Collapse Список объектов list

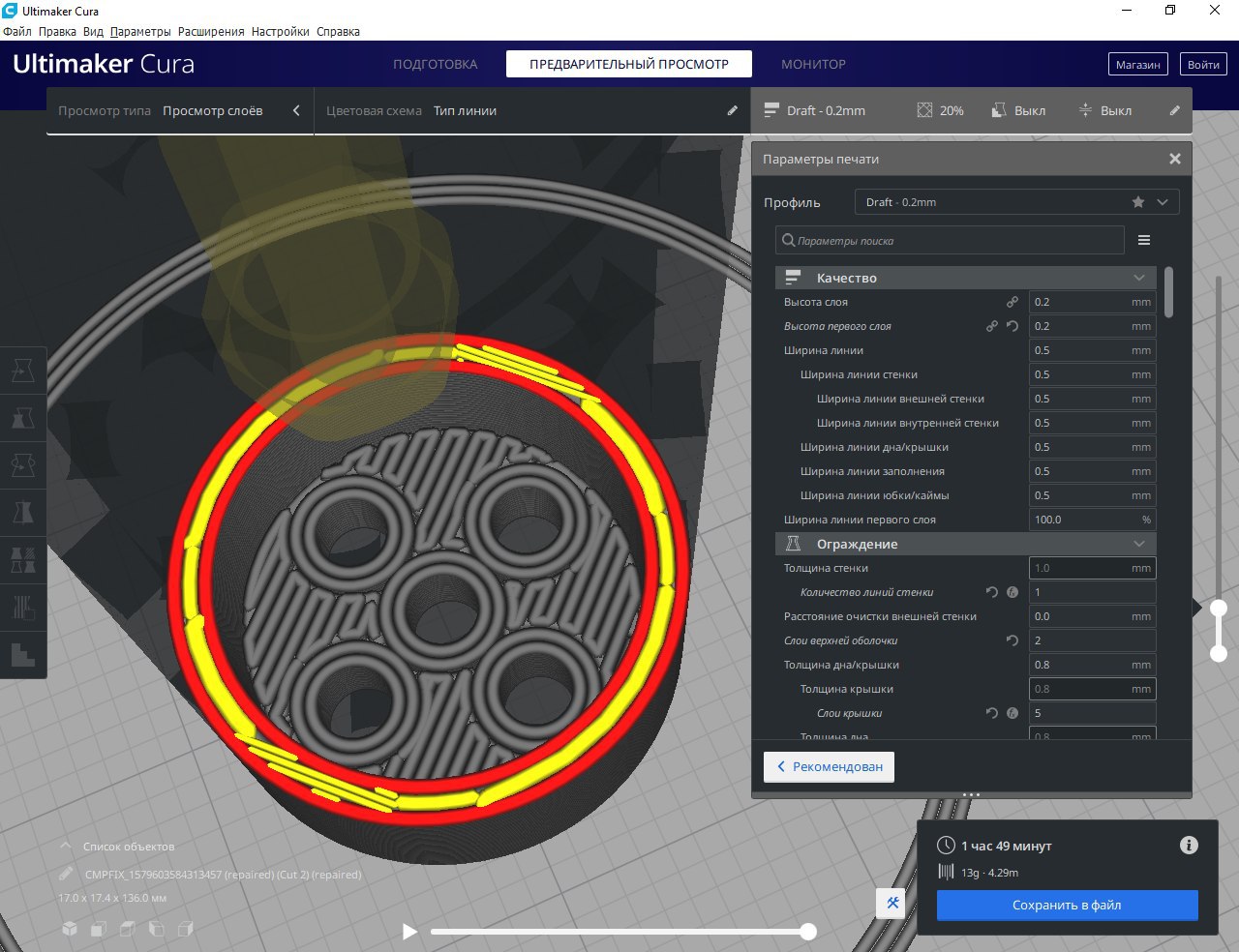pos(66,846)
